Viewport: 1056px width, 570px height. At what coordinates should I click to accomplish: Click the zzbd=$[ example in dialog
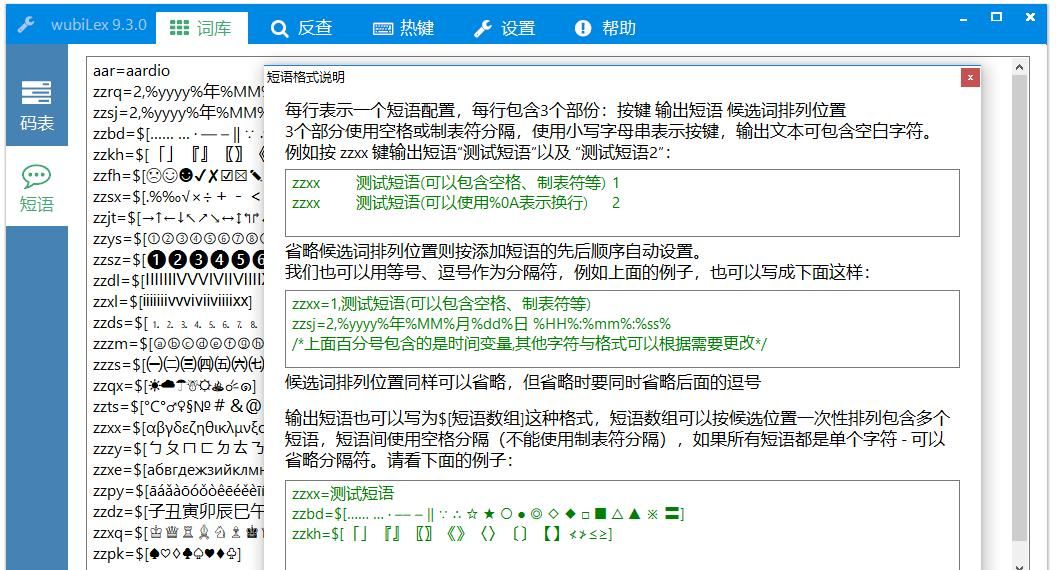(488, 514)
